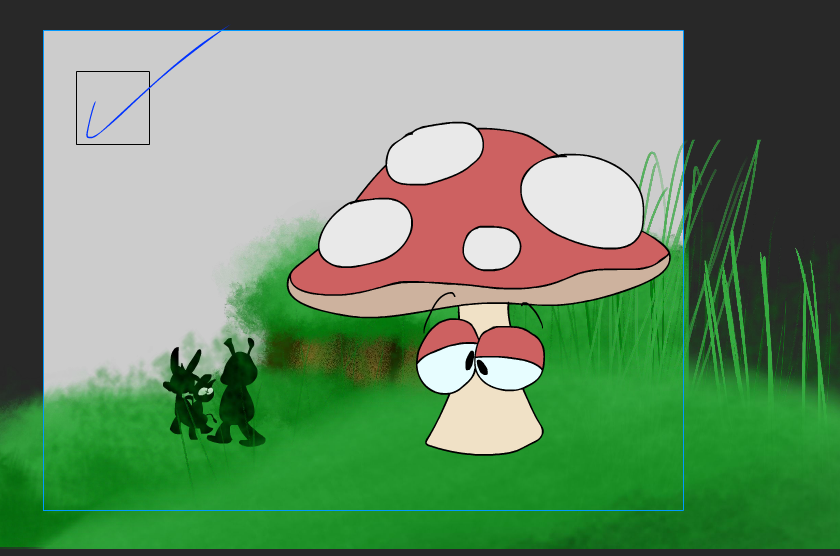This screenshot has width=840, height=556.
Task: Click the largest white spot on mushroom cap
Action: click(582, 201)
